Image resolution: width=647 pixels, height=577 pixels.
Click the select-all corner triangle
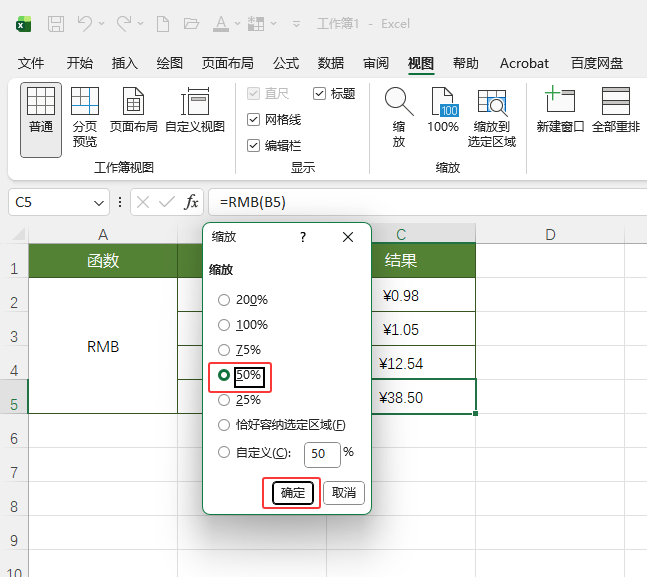point(19,234)
